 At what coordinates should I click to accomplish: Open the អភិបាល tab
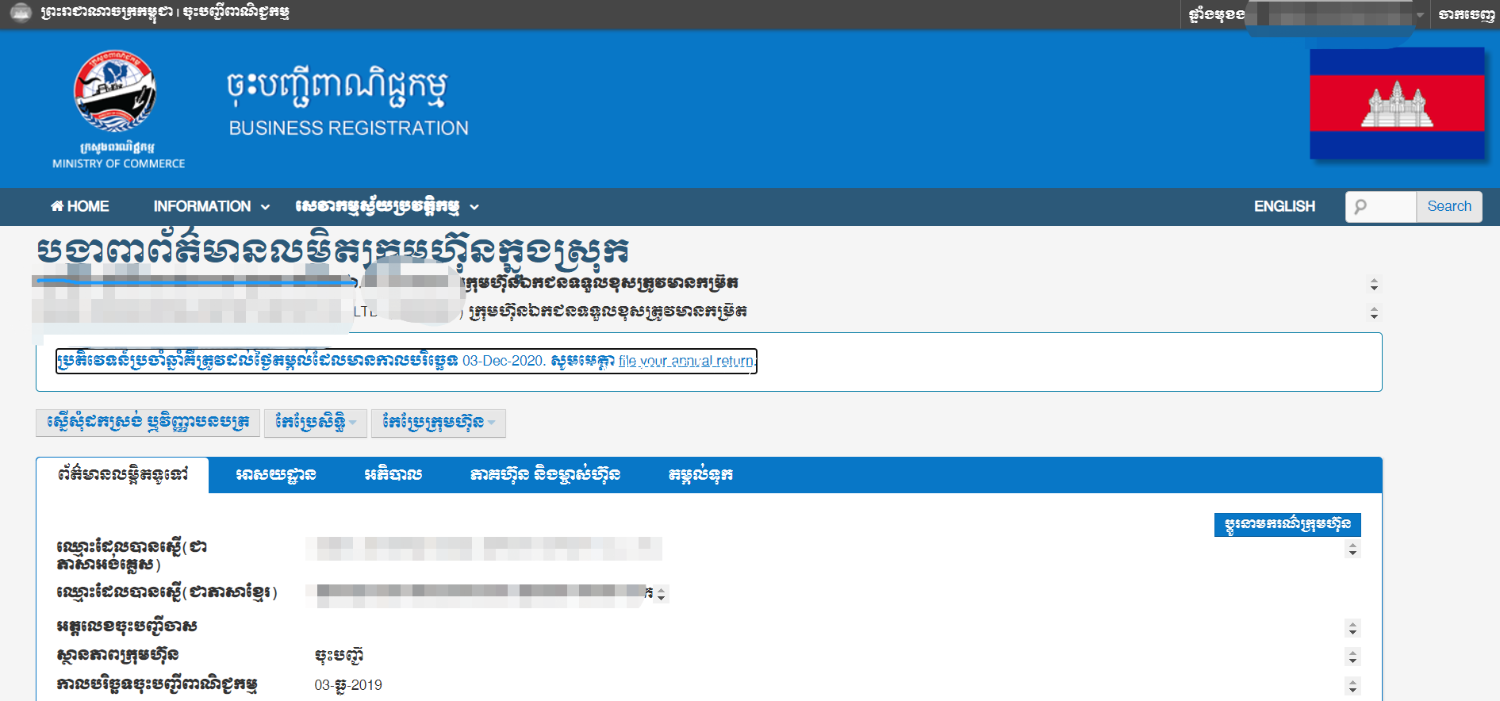(x=393, y=475)
